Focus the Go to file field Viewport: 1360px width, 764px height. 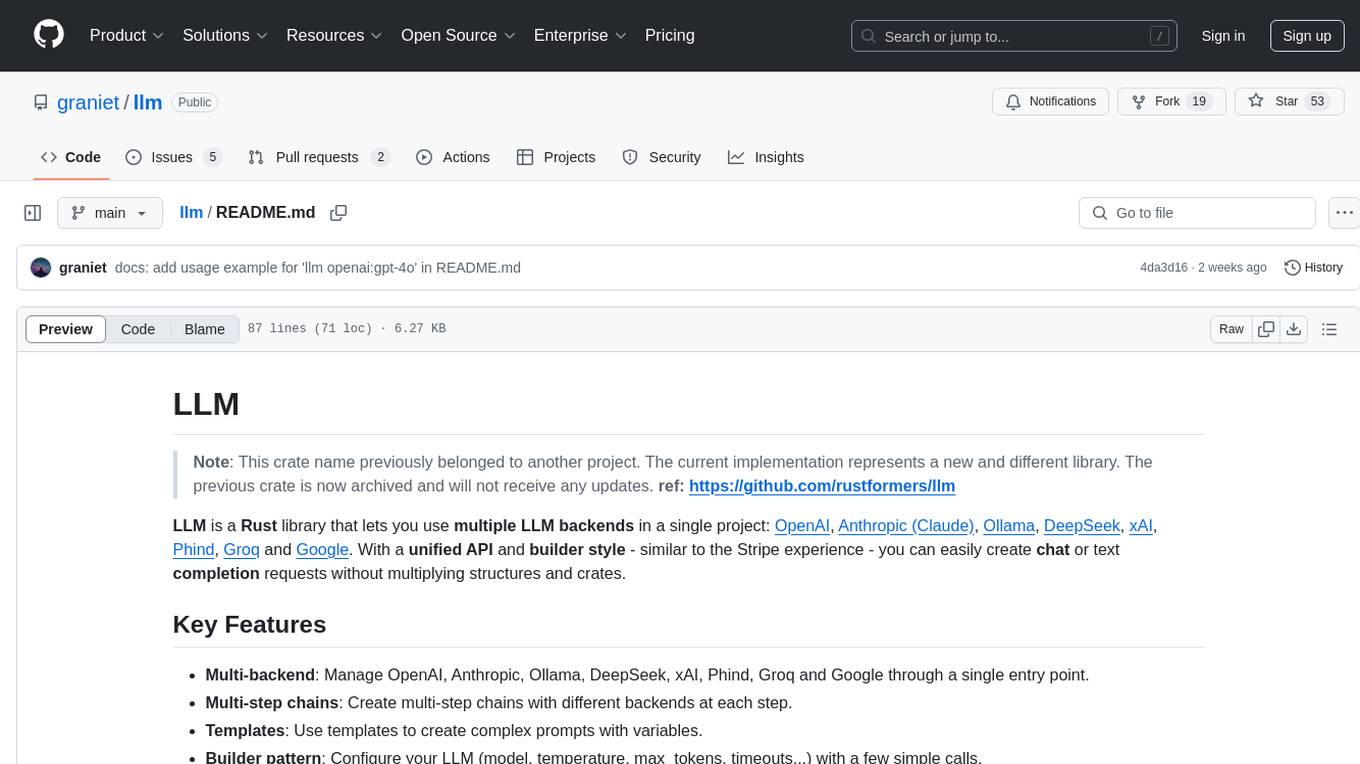point(1197,213)
